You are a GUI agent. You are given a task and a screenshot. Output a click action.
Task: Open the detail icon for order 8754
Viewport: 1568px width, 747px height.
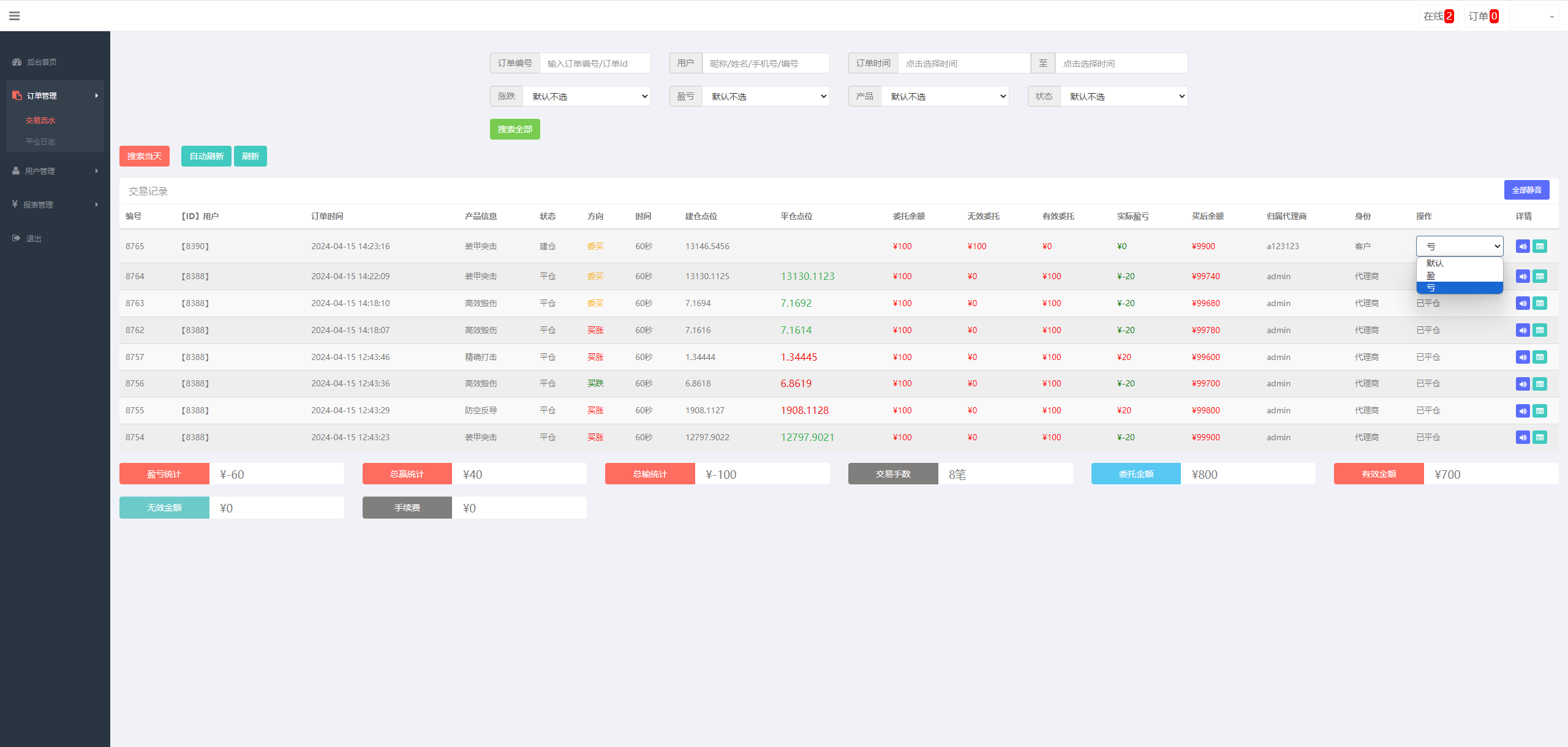[1540, 437]
